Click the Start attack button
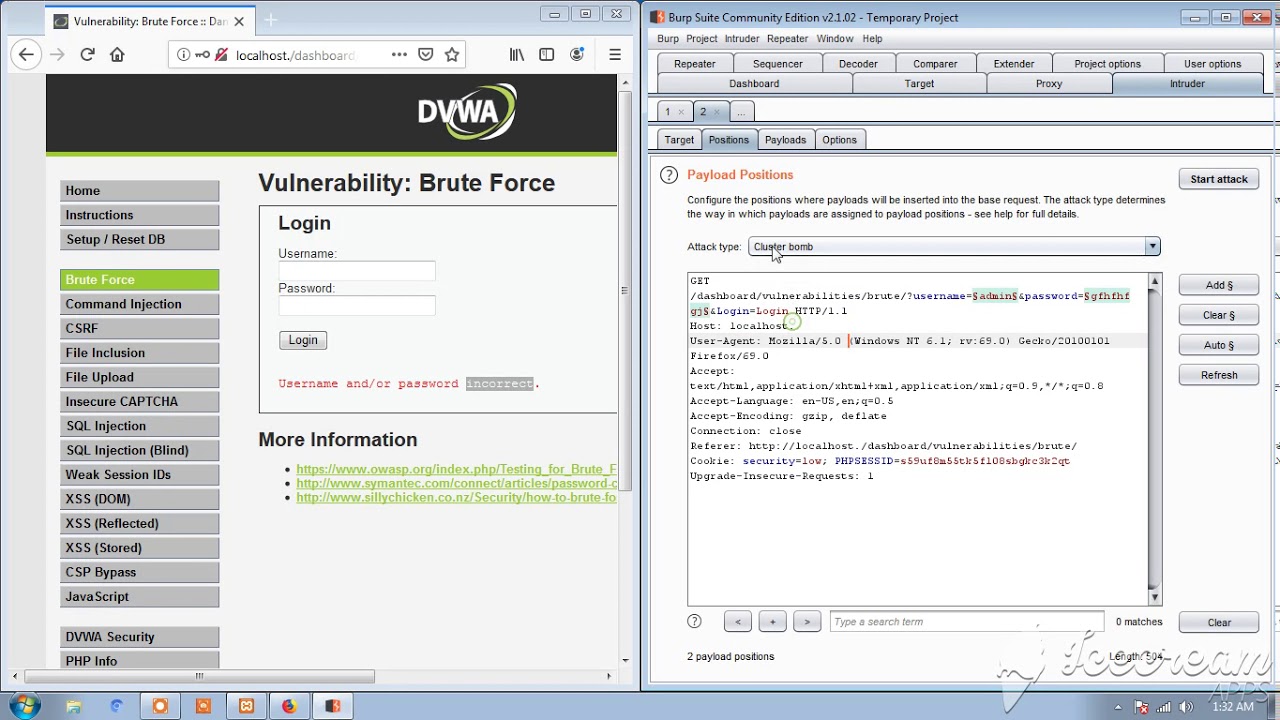Image resolution: width=1280 pixels, height=720 pixels. (x=1218, y=179)
